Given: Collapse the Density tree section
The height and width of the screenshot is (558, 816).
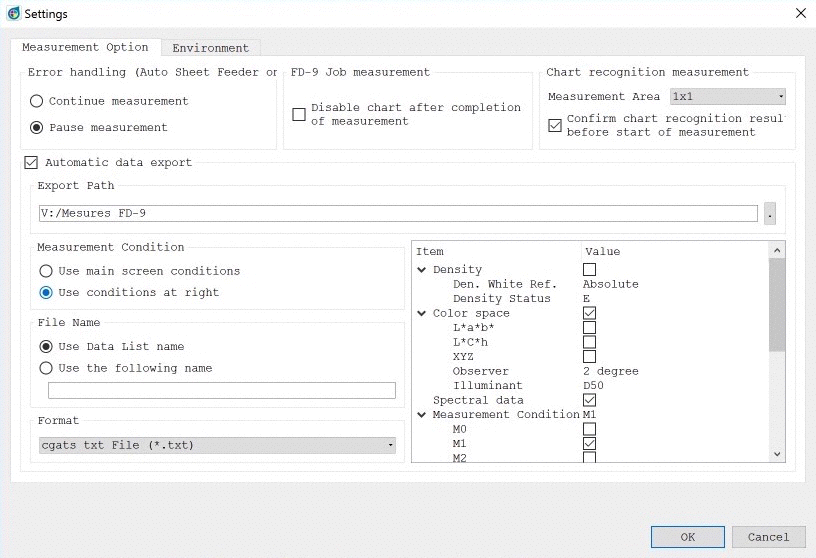Looking at the screenshot, I should pyautogui.click(x=422, y=270).
